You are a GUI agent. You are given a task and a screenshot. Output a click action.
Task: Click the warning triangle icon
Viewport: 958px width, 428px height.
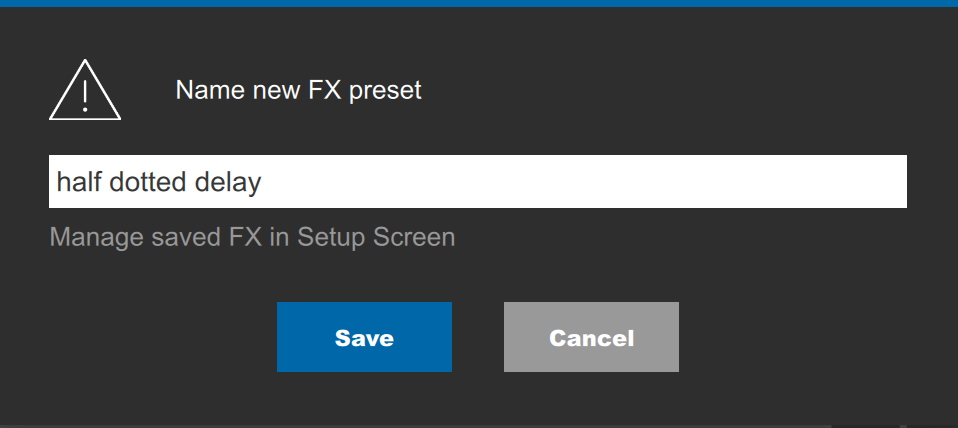click(85, 90)
